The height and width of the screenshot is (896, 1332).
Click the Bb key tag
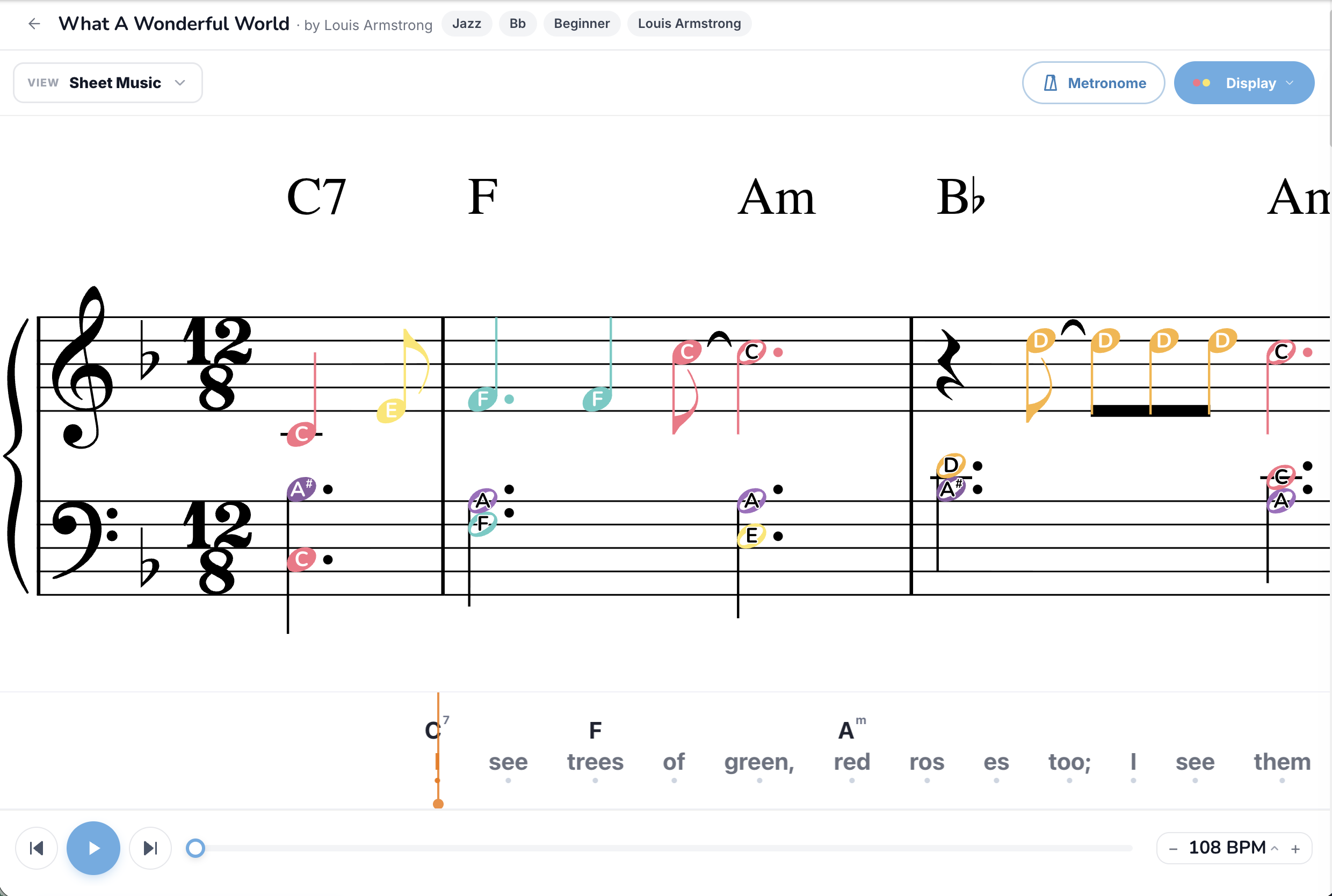pos(517,24)
